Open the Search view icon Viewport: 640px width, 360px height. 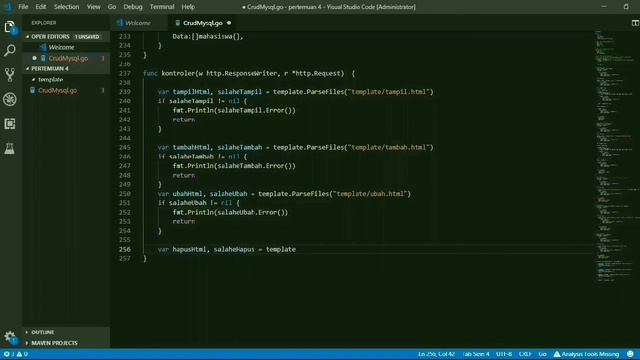tap(10, 50)
